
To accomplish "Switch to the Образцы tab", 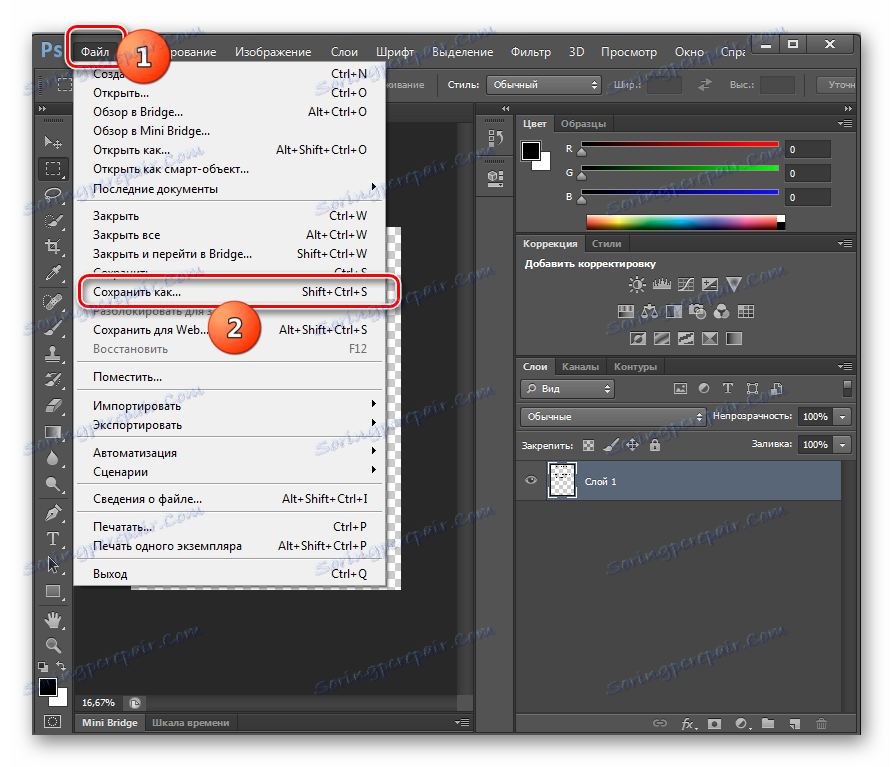I will tap(583, 124).
